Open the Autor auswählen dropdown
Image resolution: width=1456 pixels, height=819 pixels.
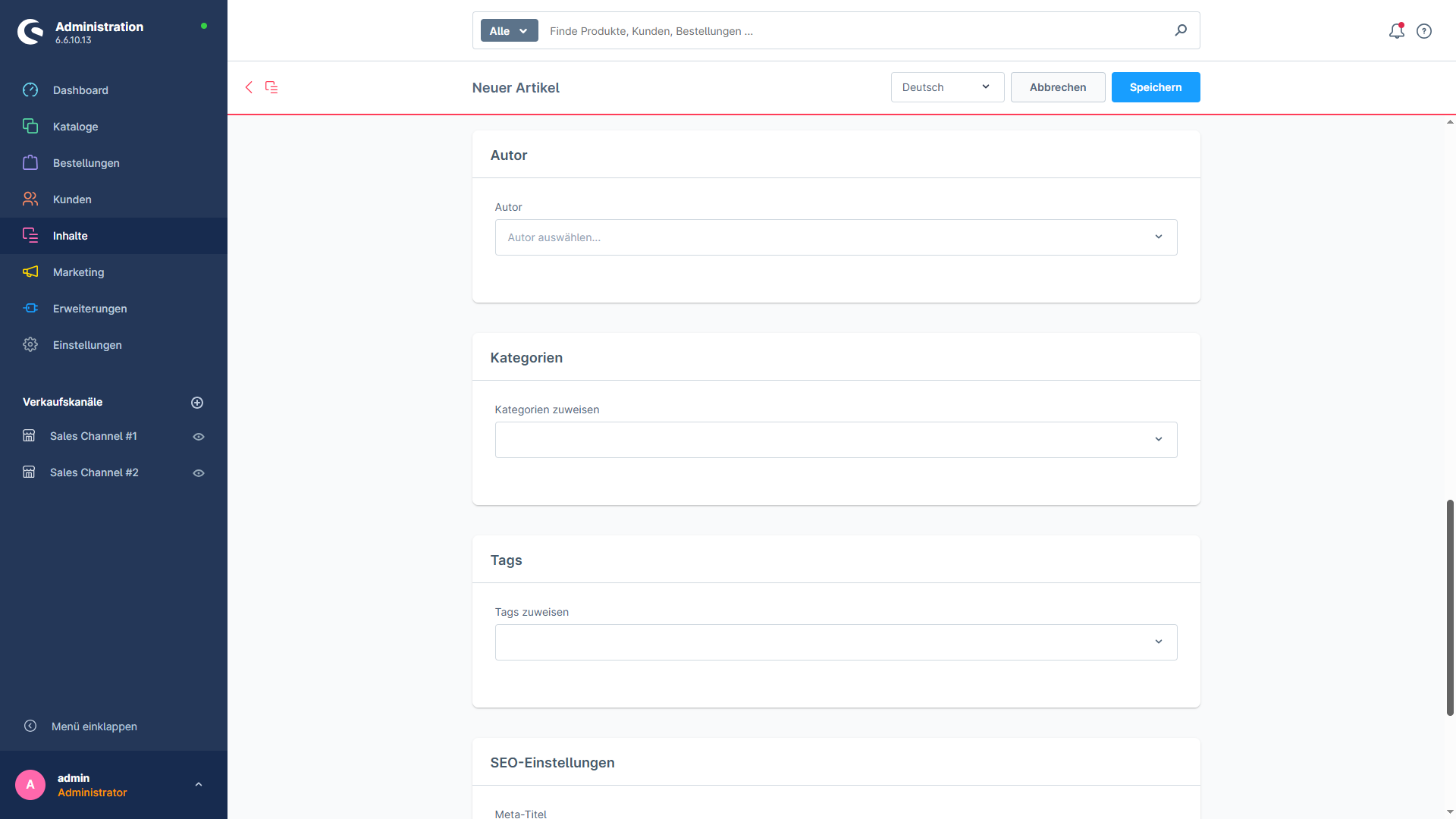click(x=836, y=237)
